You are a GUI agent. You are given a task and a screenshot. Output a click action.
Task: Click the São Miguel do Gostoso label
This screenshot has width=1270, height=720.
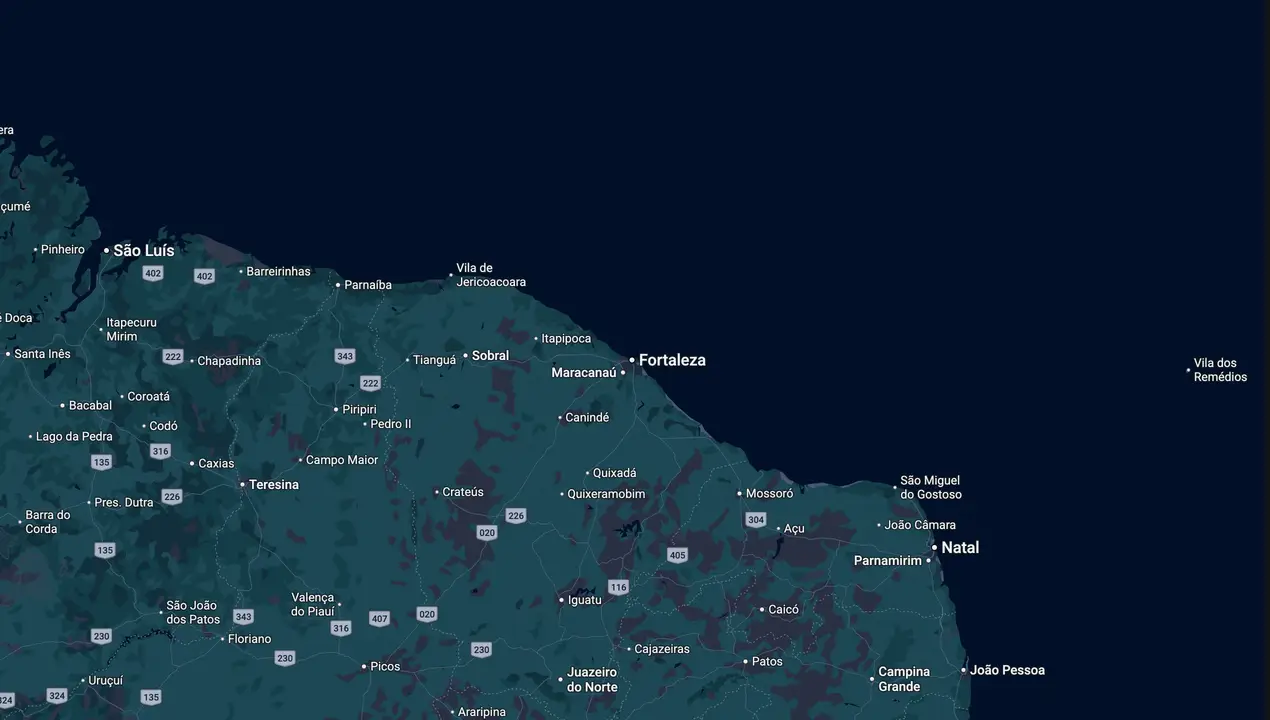click(x=931, y=488)
